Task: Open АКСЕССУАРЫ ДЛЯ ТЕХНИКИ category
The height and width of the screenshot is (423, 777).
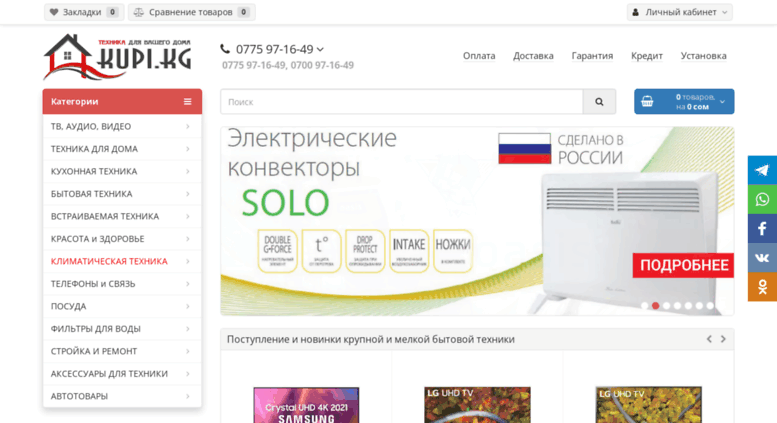Action: click(122, 373)
